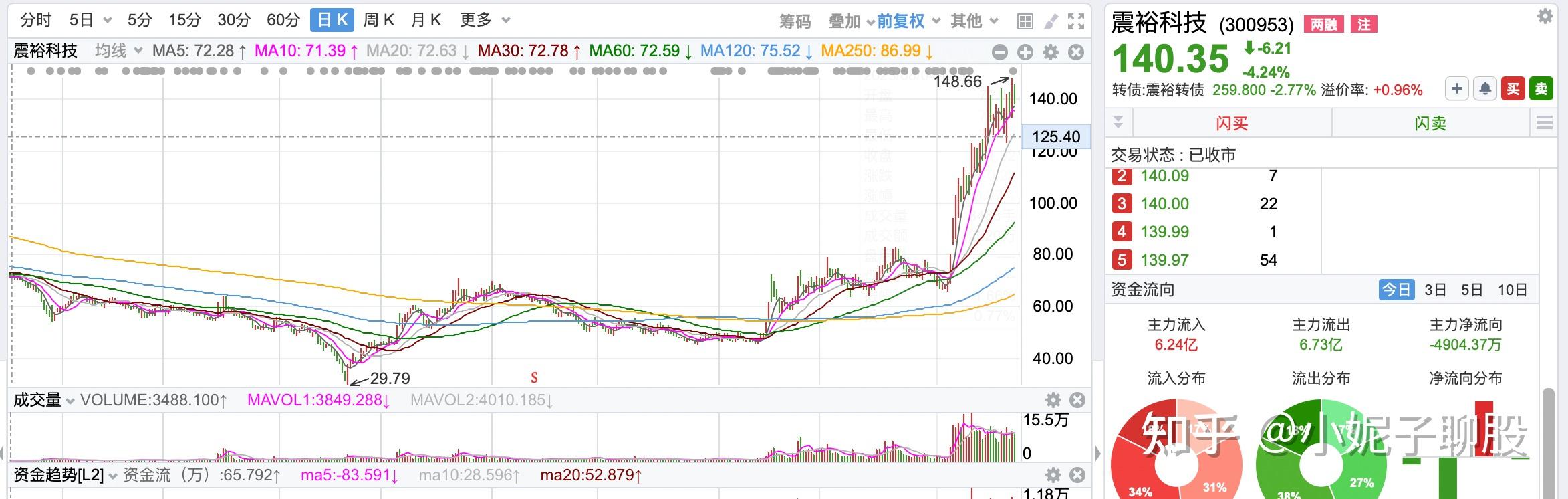
Task: Open the three-line menu beside 闪卖
Action: click(x=1545, y=123)
